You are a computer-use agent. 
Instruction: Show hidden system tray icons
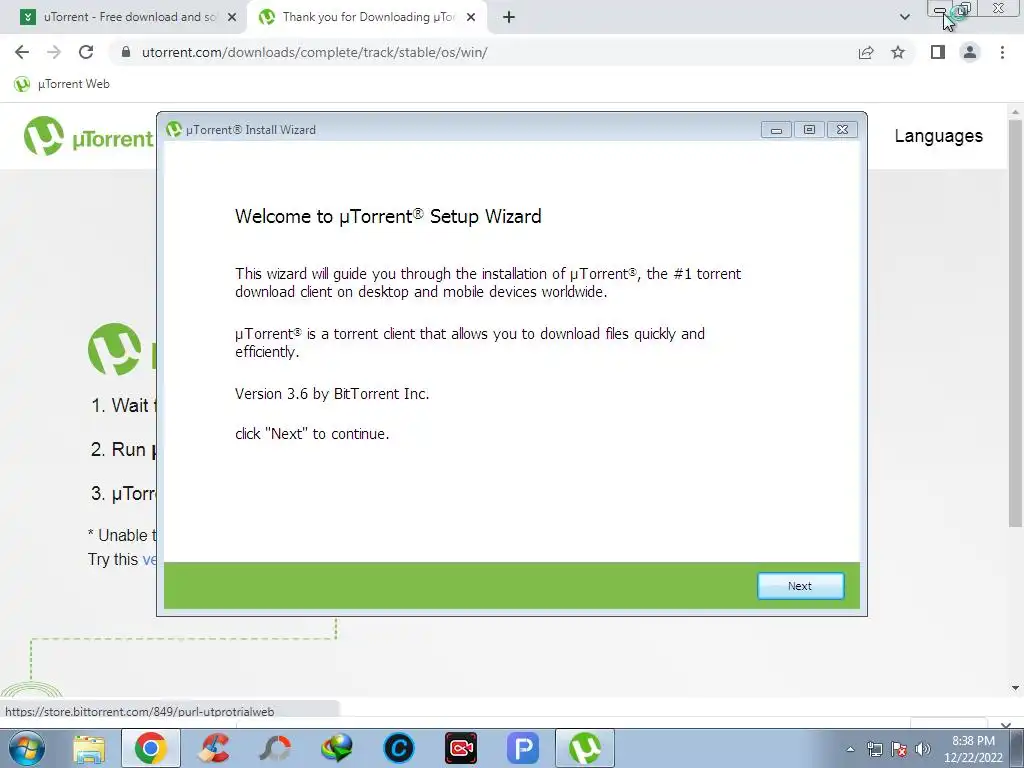(850, 749)
